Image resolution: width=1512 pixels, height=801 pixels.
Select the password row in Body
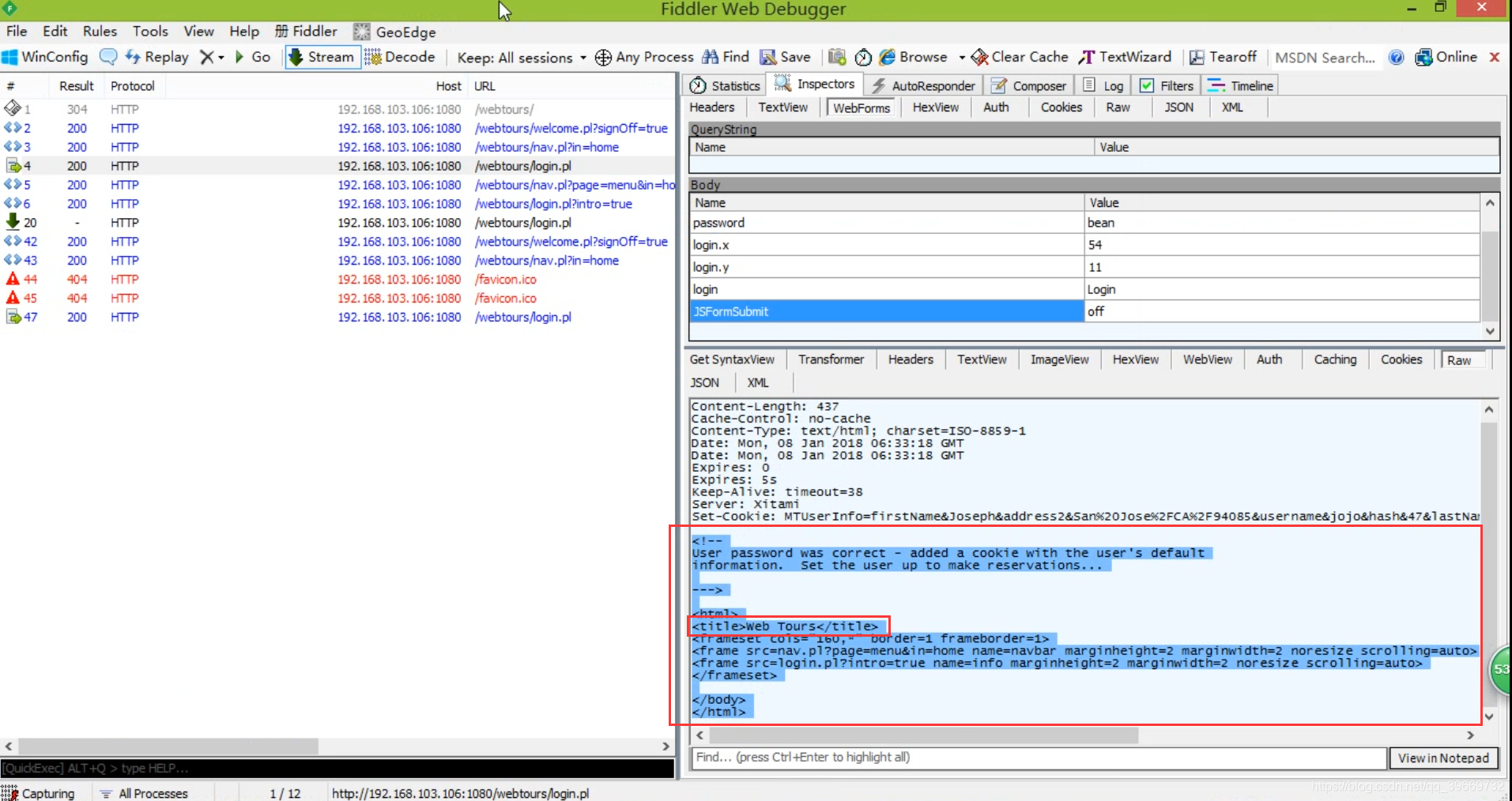[1084, 223]
